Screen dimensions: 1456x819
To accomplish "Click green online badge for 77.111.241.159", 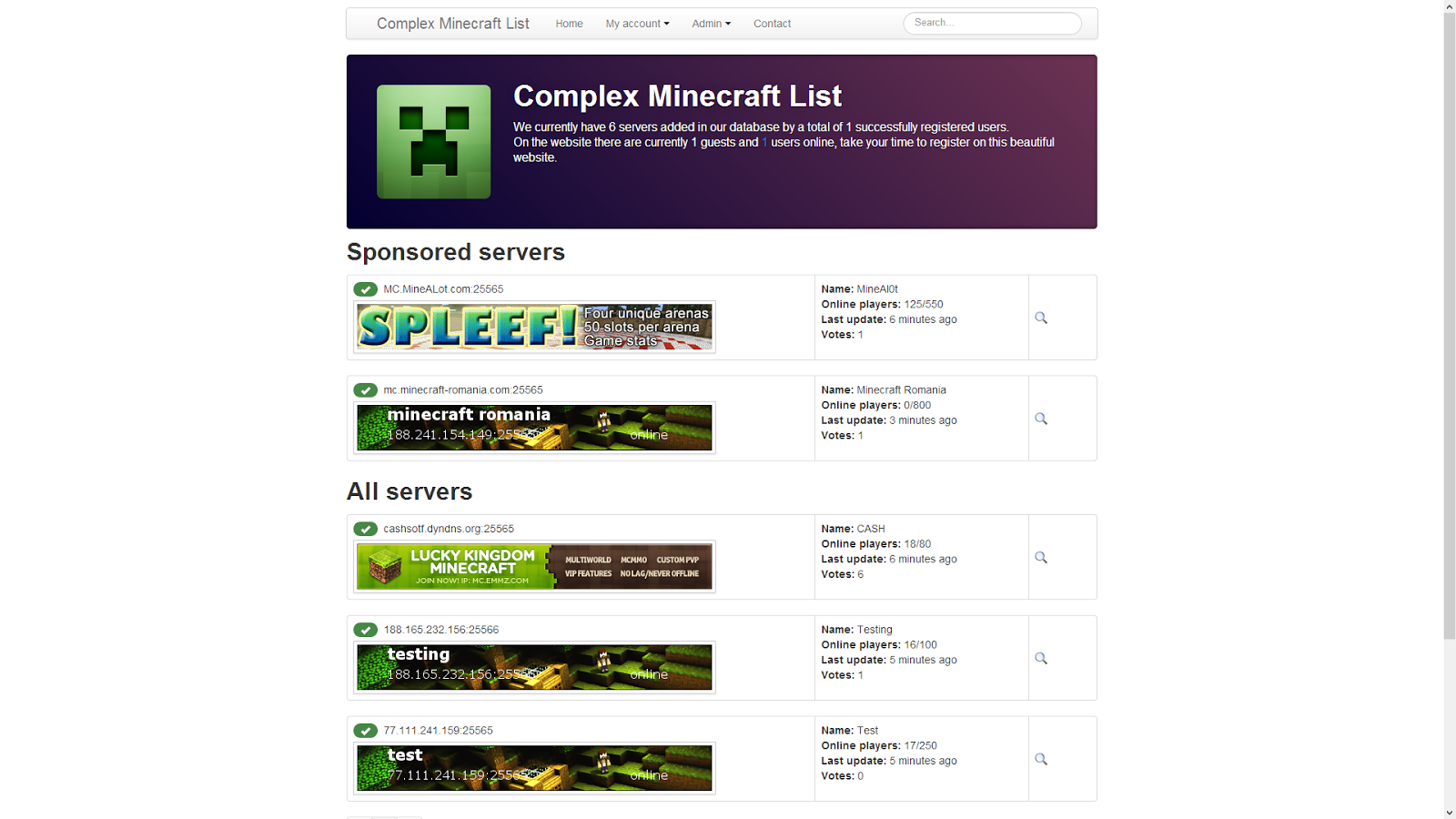I will click(x=365, y=731).
